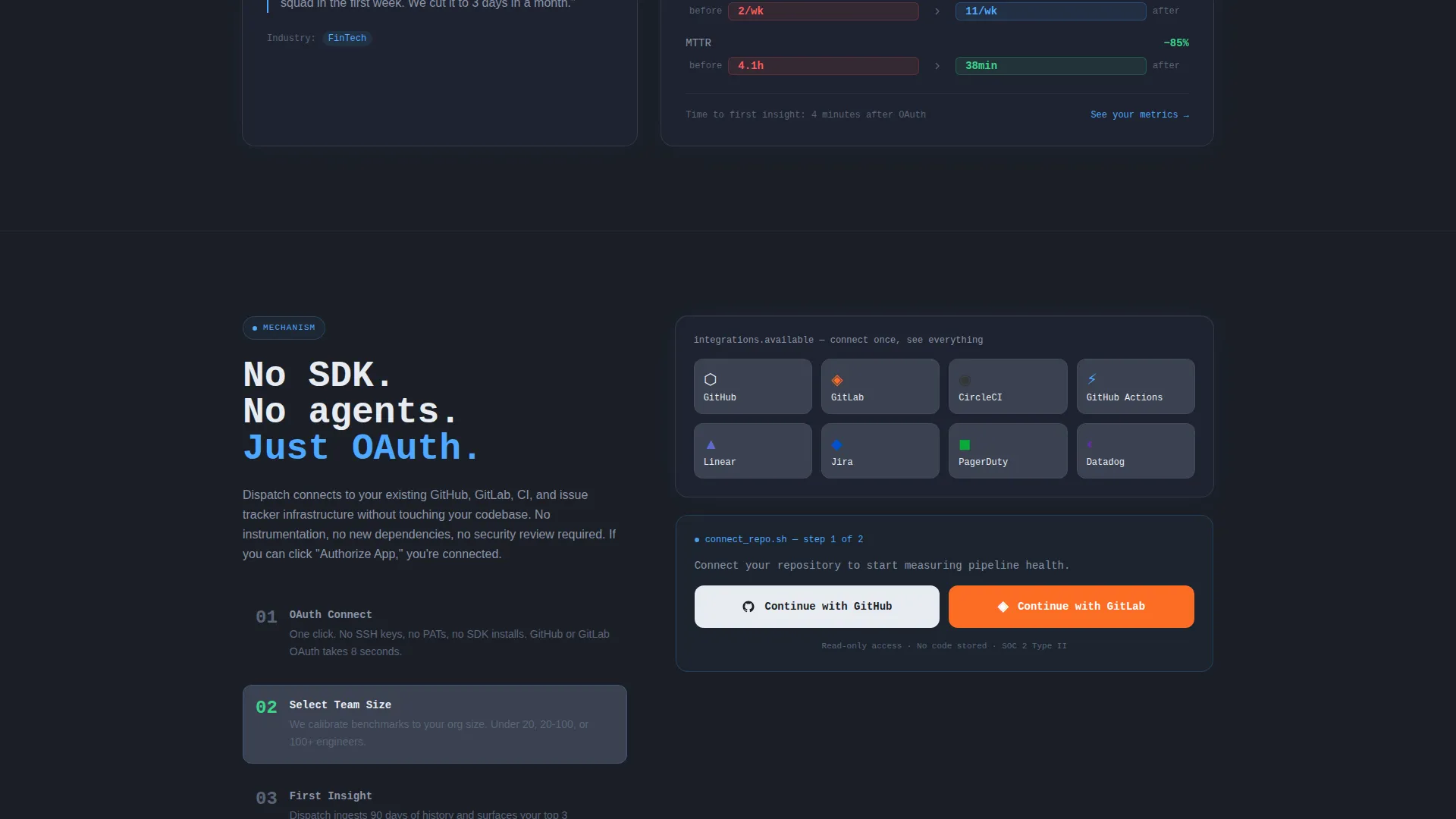Select the OAuth Connect step 01

[435, 632]
